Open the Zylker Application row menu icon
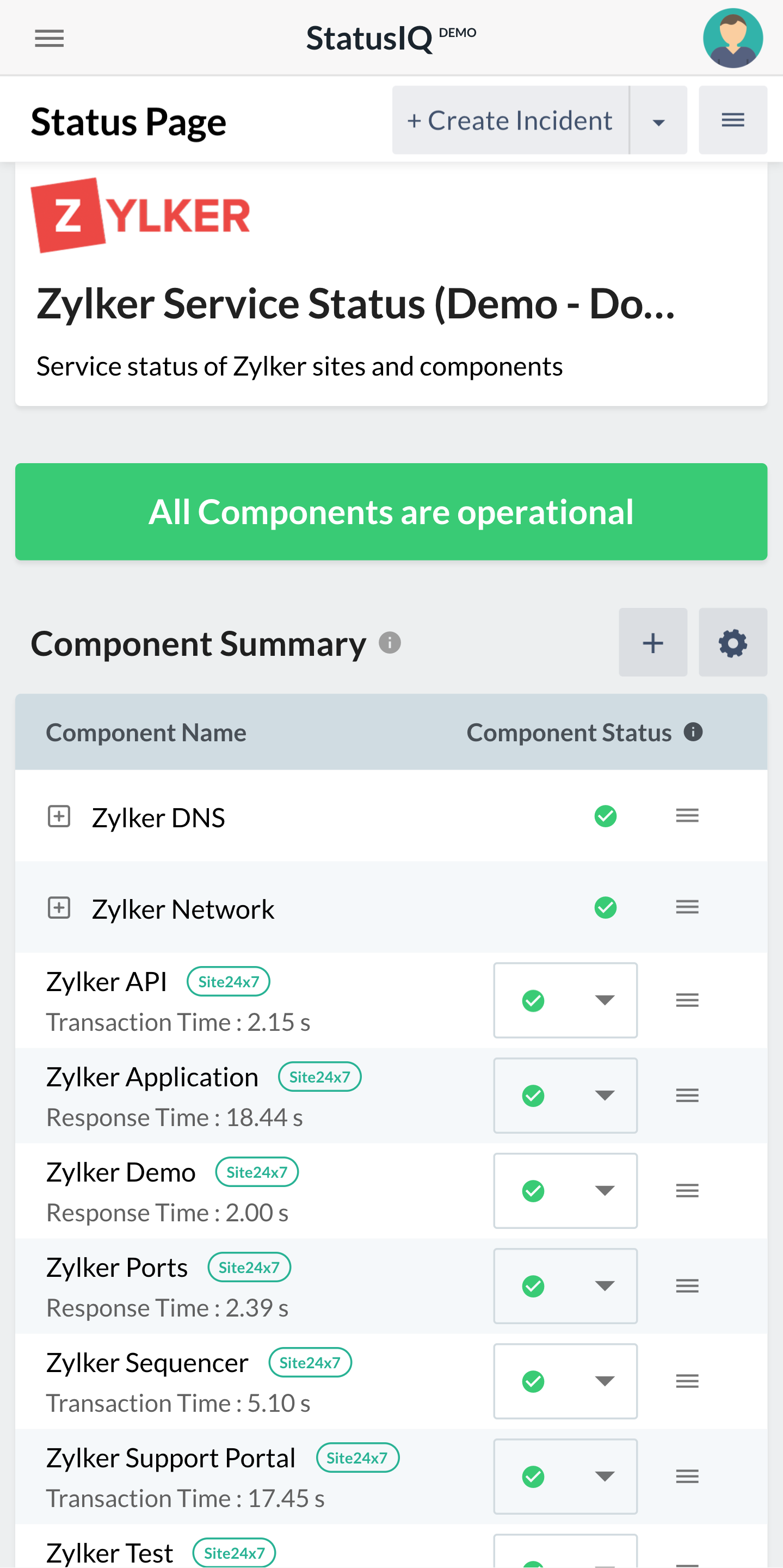The height and width of the screenshot is (1568, 783). click(687, 1095)
